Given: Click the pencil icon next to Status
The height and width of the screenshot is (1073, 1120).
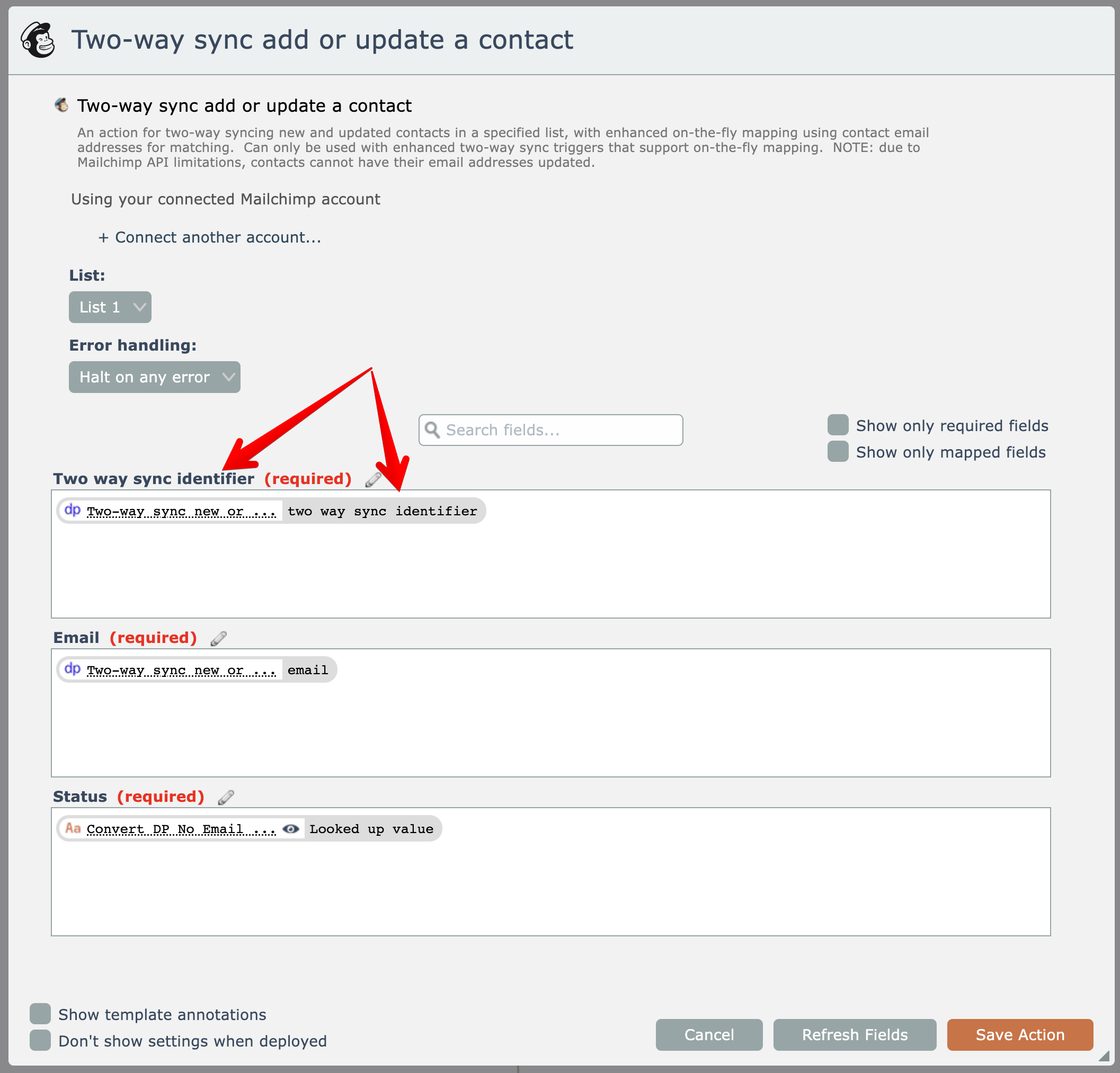Looking at the screenshot, I should (226, 797).
